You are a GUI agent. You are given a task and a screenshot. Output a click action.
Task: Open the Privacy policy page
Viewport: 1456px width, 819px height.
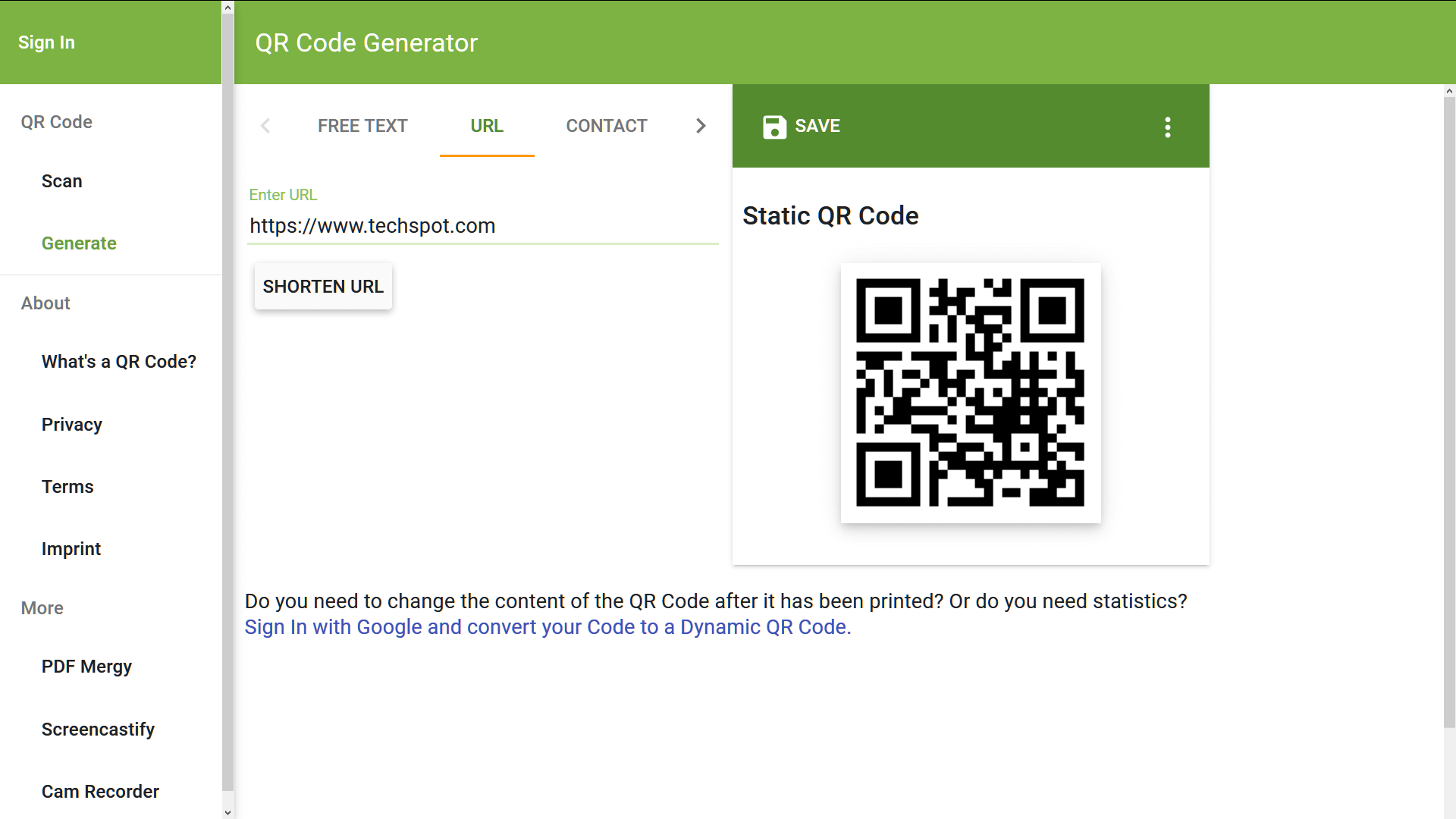pyautogui.click(x=72, y=424)
